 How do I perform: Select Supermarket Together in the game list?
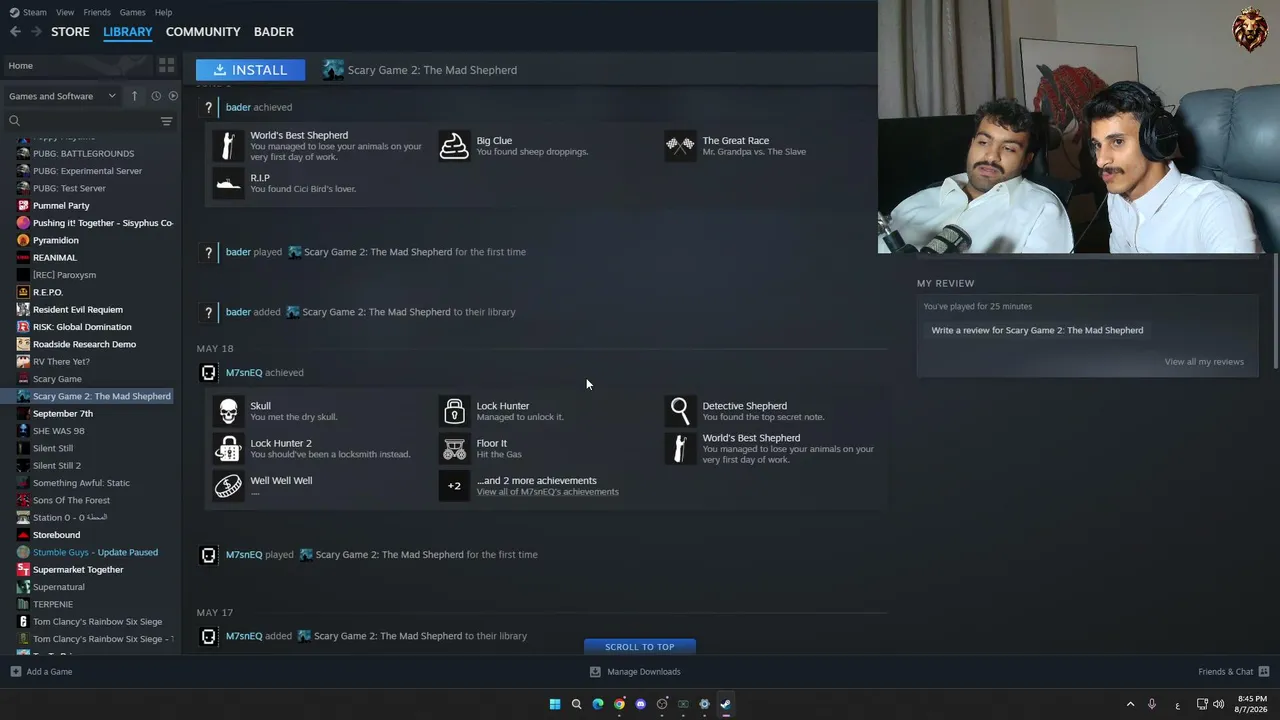[78, 570]
